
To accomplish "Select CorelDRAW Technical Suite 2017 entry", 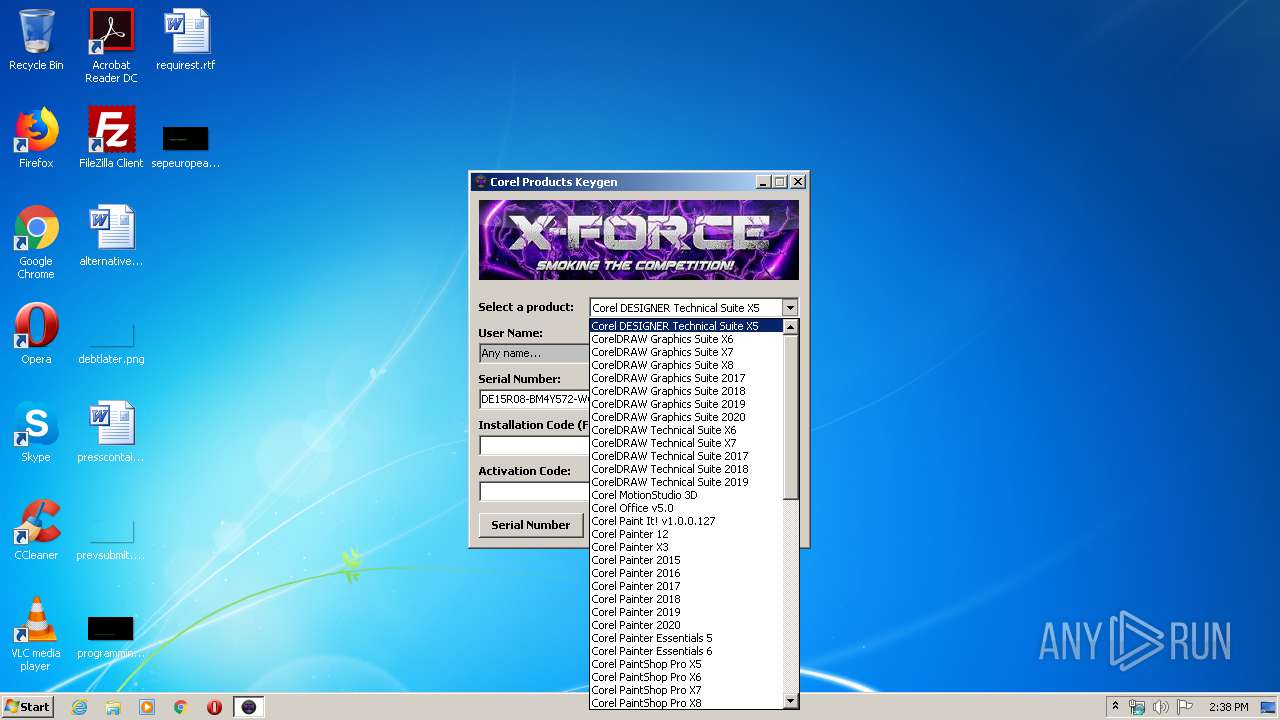I will (x=686, y=456).
